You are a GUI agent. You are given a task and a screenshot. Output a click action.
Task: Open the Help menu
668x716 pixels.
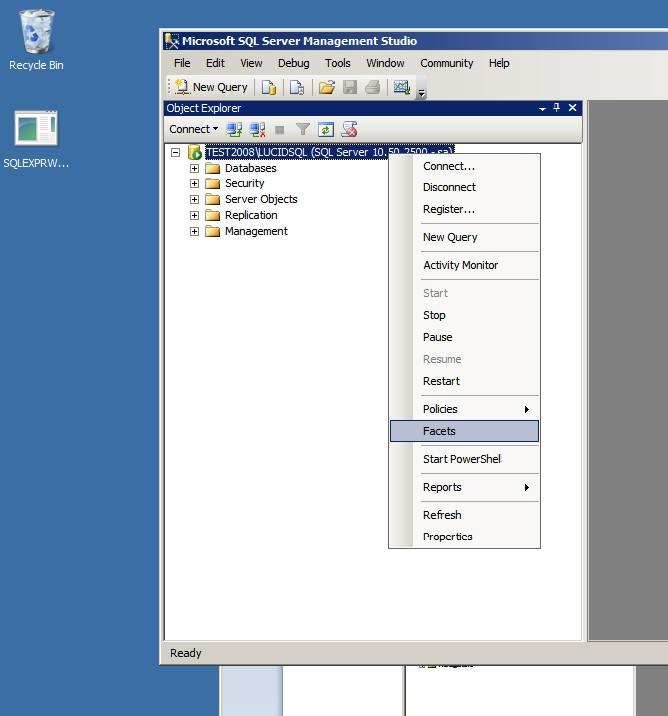tap(499, 63)
